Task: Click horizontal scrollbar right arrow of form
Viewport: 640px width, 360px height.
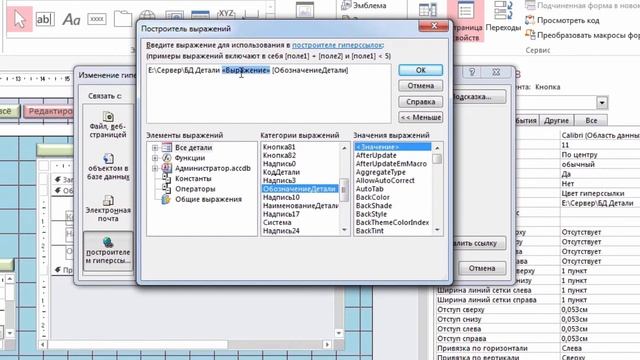Action: coord(327,345)
